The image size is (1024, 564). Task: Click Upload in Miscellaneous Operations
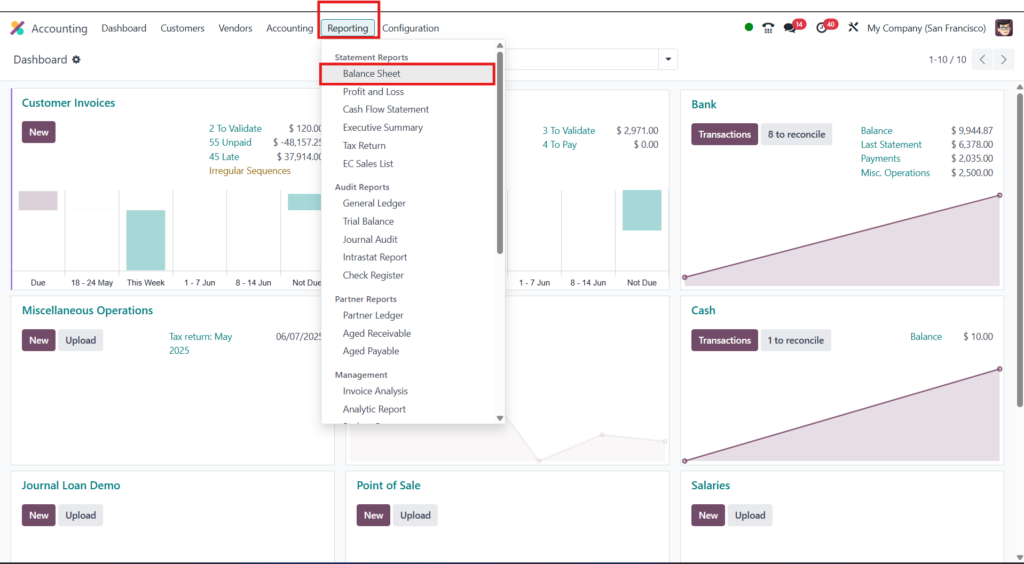tap(80, 340)
